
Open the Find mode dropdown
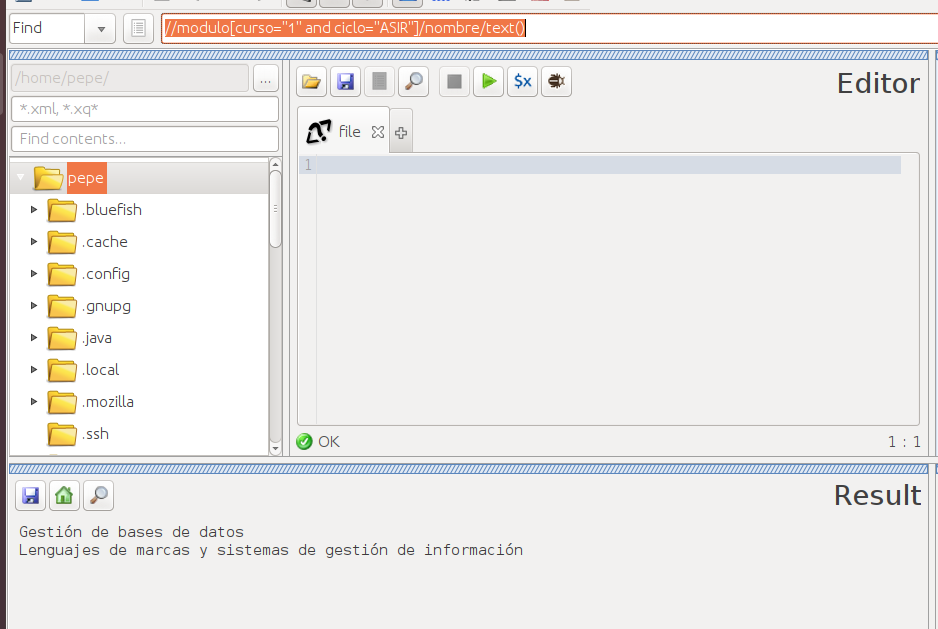tap(100, 29)
